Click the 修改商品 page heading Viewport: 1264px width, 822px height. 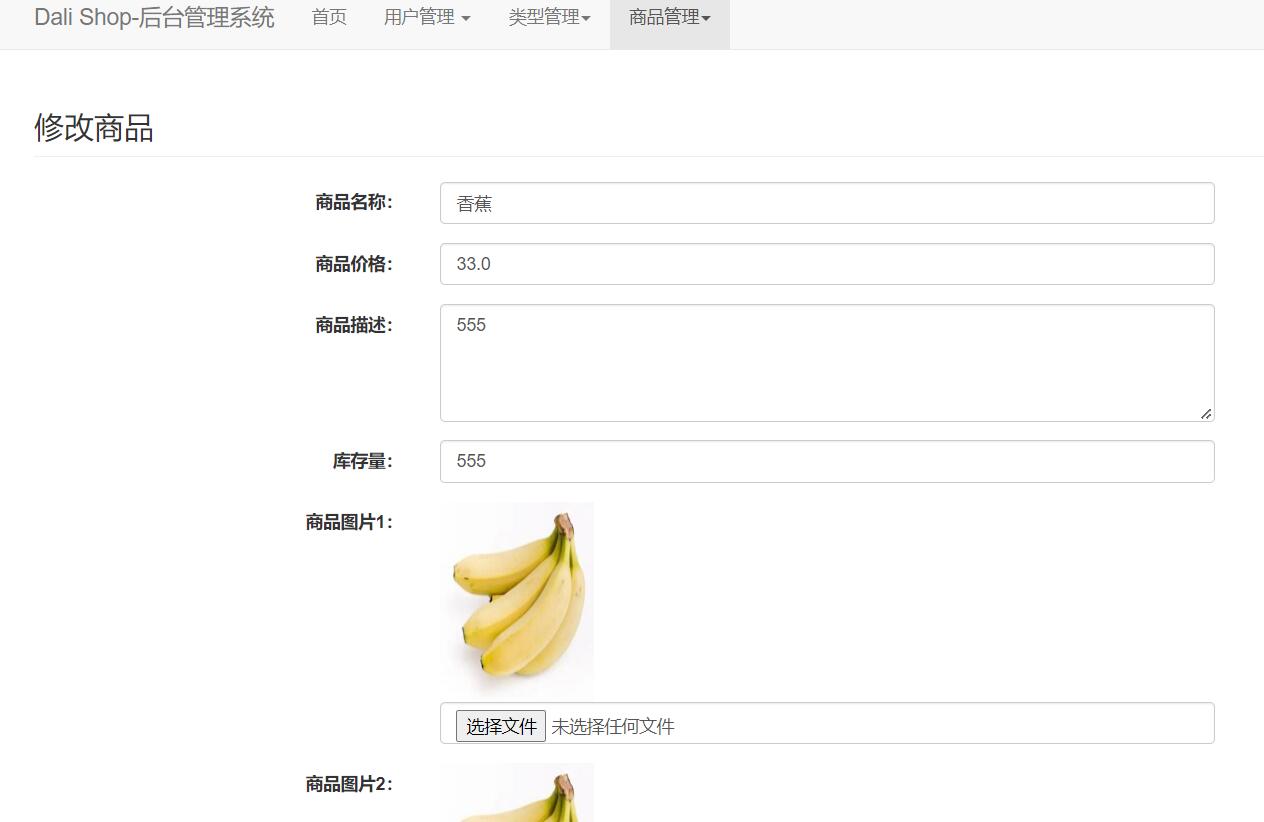coord(94,128)
